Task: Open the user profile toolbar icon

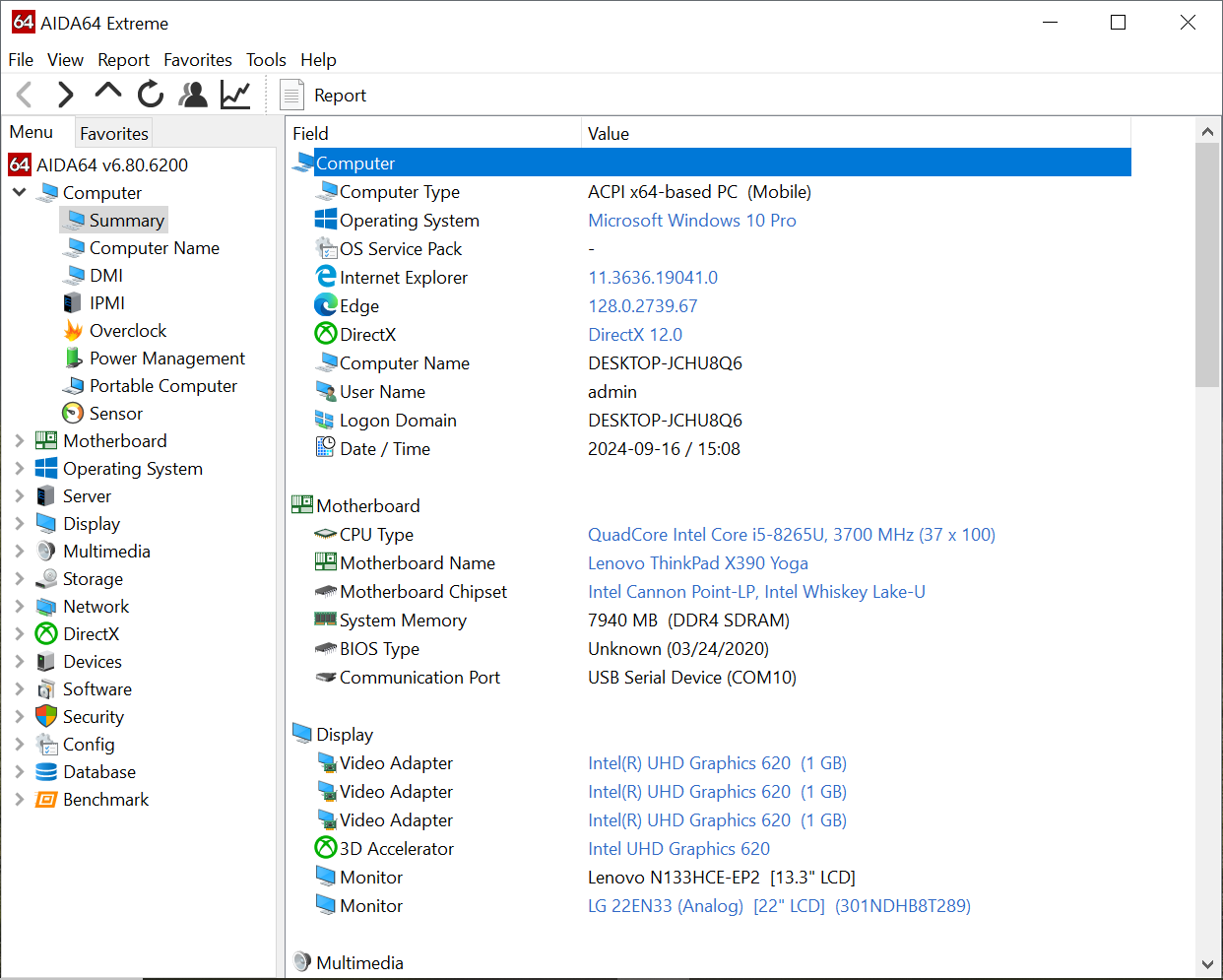Action: 193,95
